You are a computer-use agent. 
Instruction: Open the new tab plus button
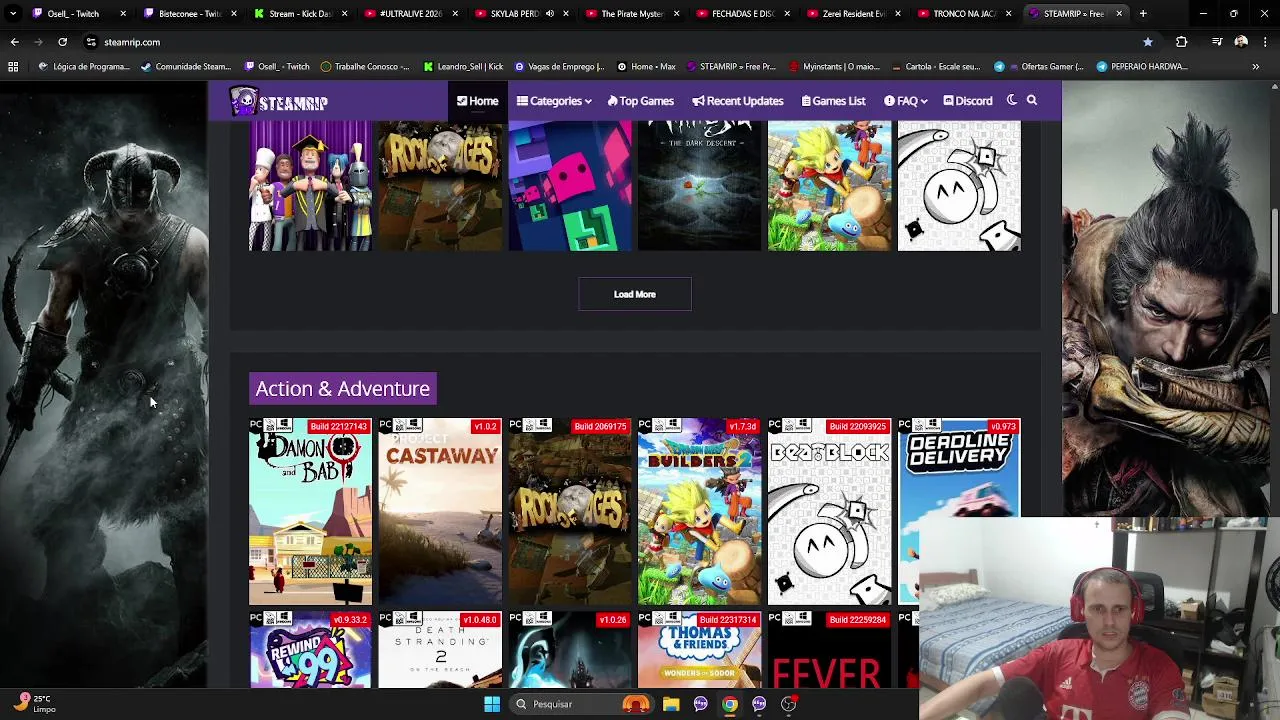tap(1143, 14)
